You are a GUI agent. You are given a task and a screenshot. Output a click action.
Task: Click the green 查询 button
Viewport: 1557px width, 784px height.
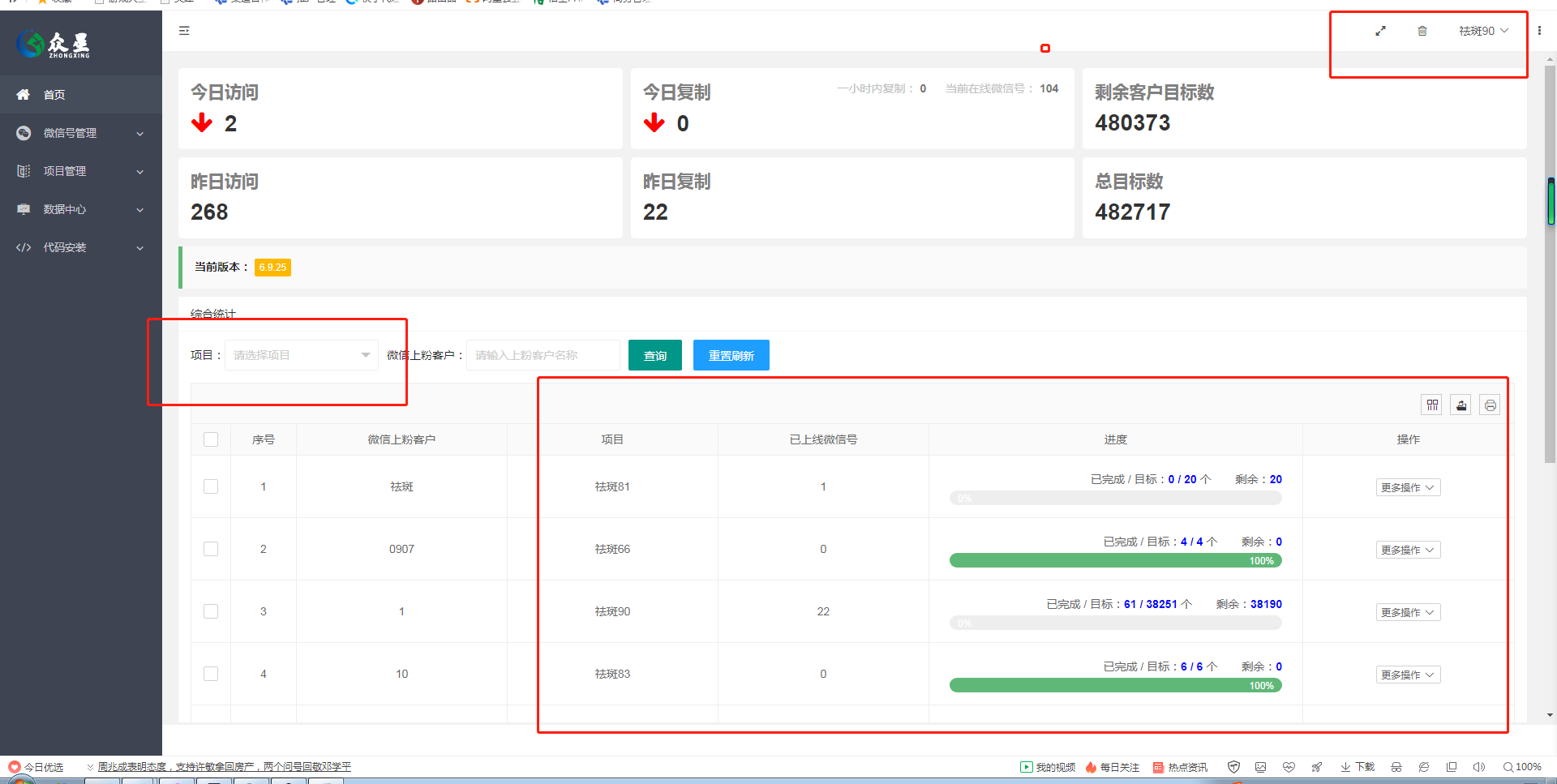click(654, 355)
